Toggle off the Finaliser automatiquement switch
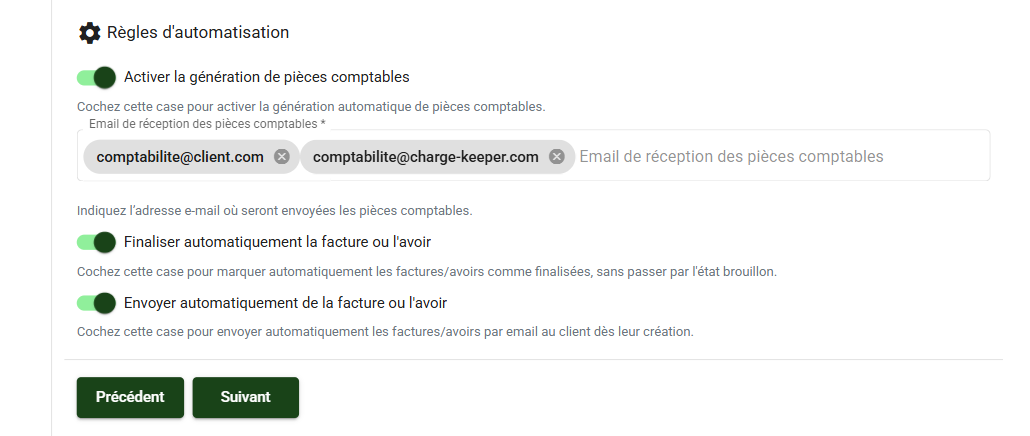Viewport: 1030px width, 436px height. click(97, 242)
